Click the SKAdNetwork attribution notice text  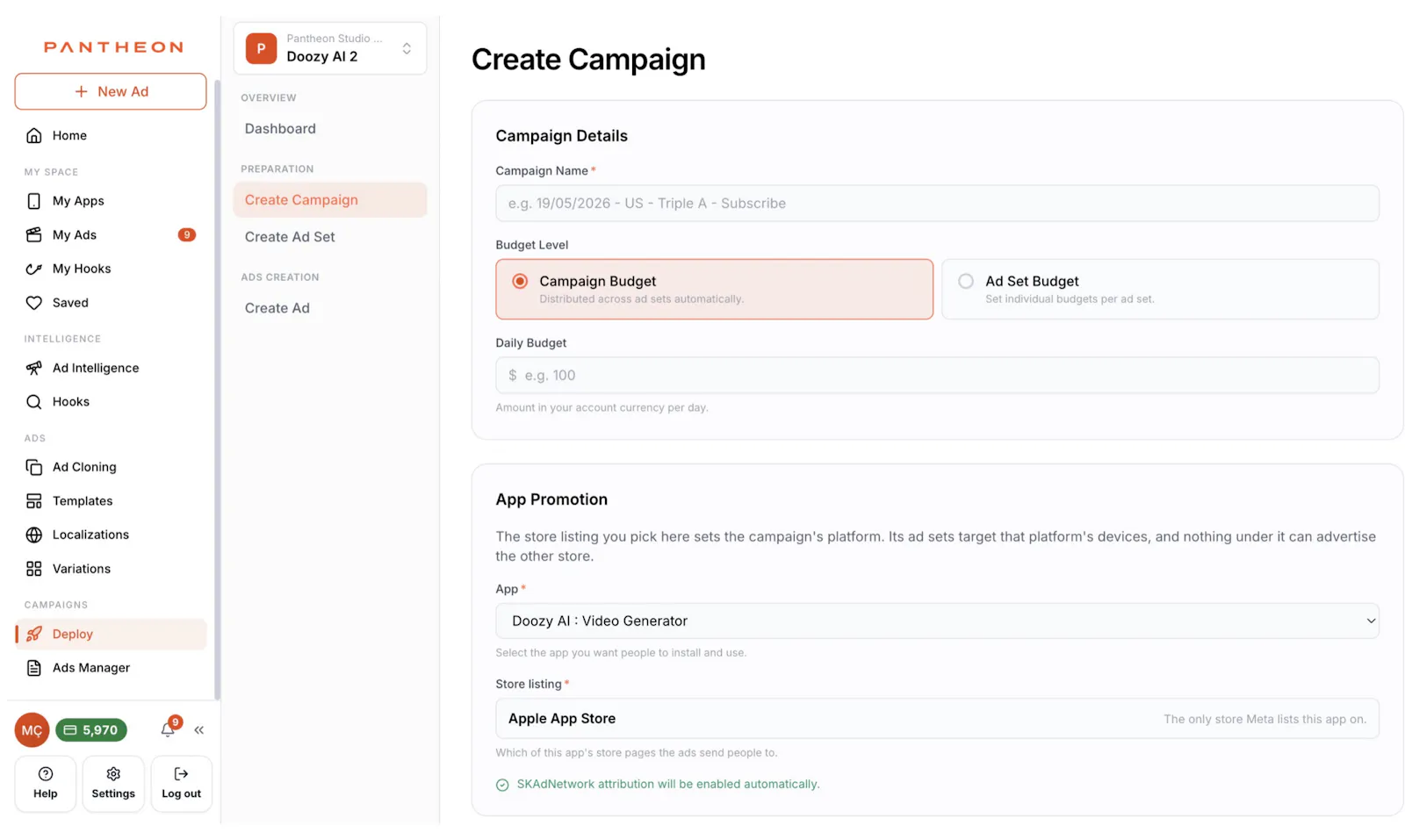668,784
